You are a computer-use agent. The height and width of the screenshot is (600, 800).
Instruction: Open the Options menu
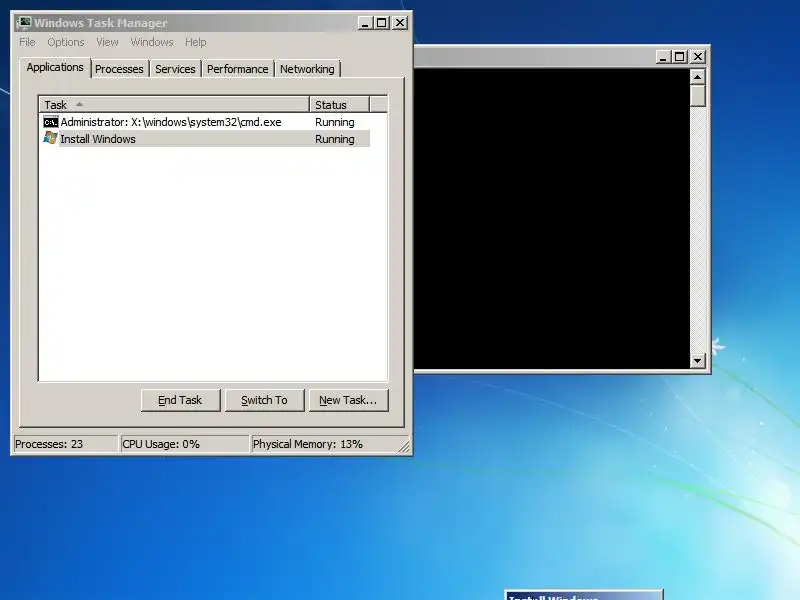coord(66,42)
